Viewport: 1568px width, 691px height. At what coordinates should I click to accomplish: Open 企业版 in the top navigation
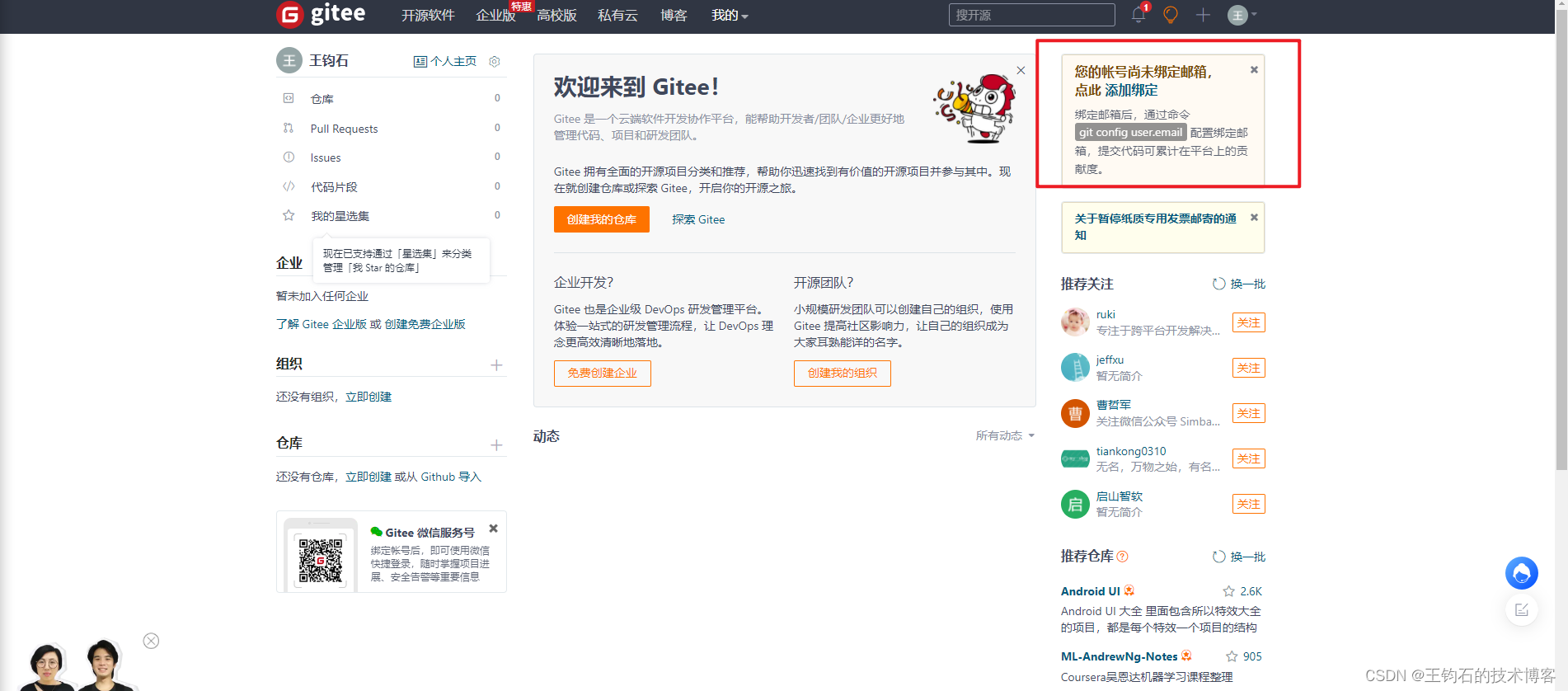(x=495, y=16)
